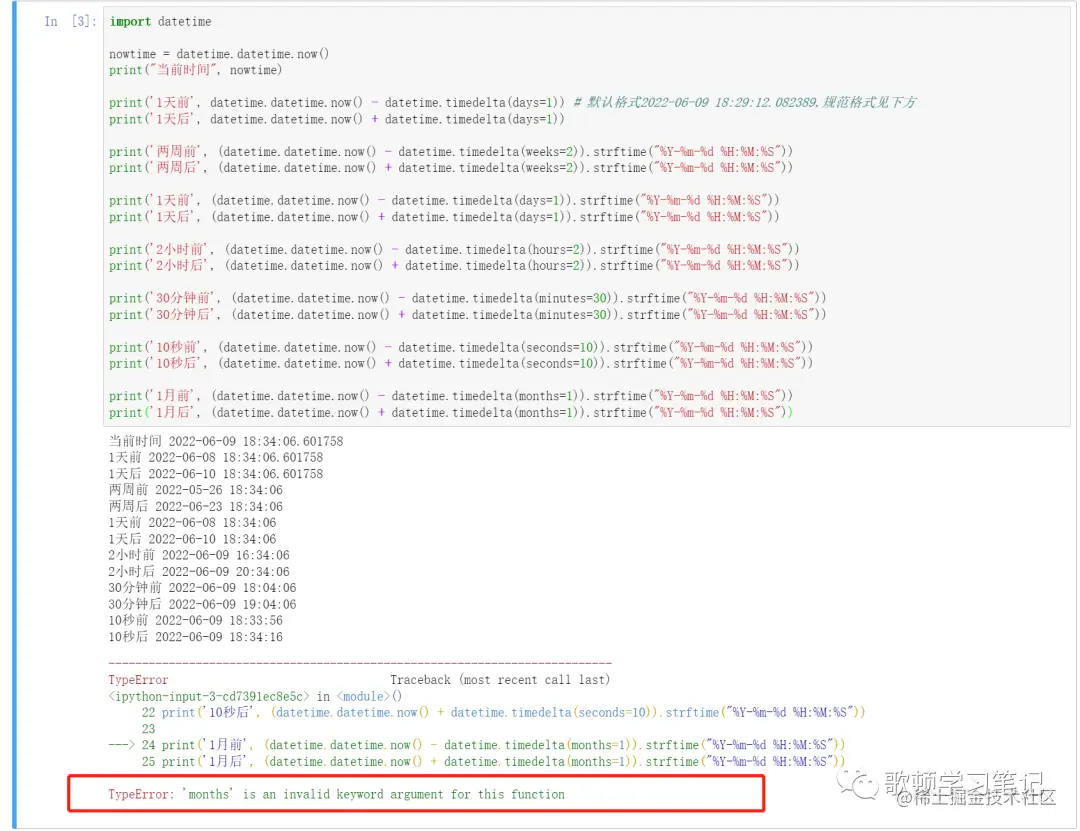Click the In [3]: cell prompt
The image size is (1080, 831).
tap(70, 21)
